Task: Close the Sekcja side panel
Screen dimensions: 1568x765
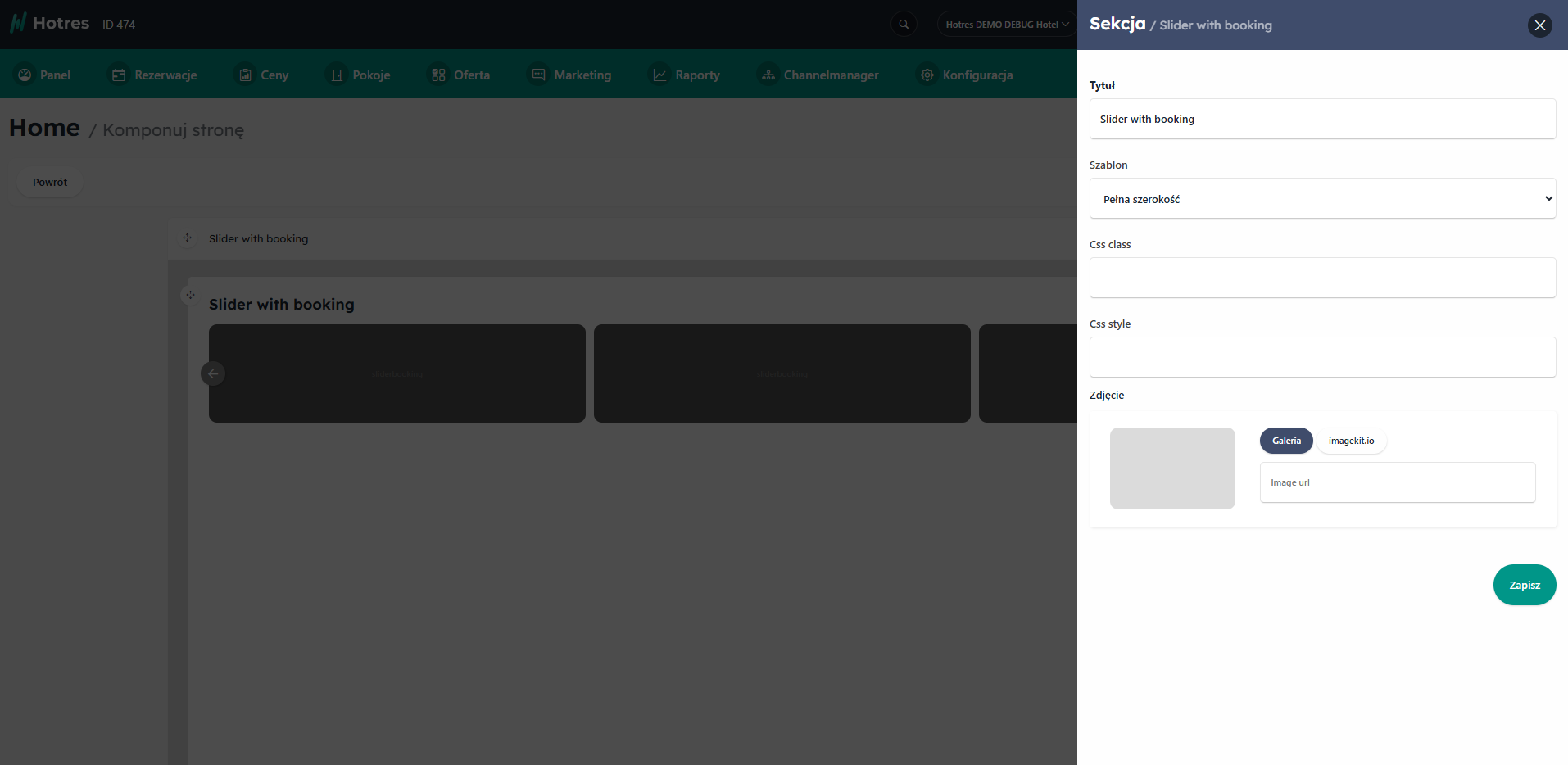Action: pos(1539,25)
